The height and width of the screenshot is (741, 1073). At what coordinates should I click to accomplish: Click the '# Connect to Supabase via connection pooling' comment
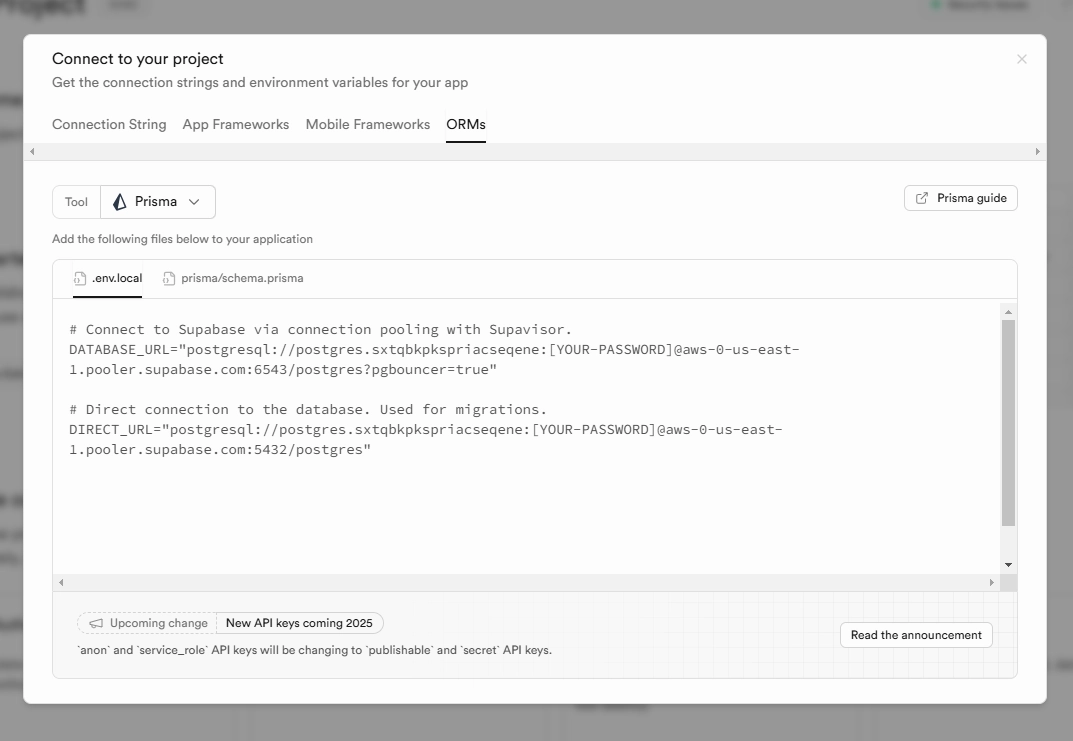click(320, 330)
